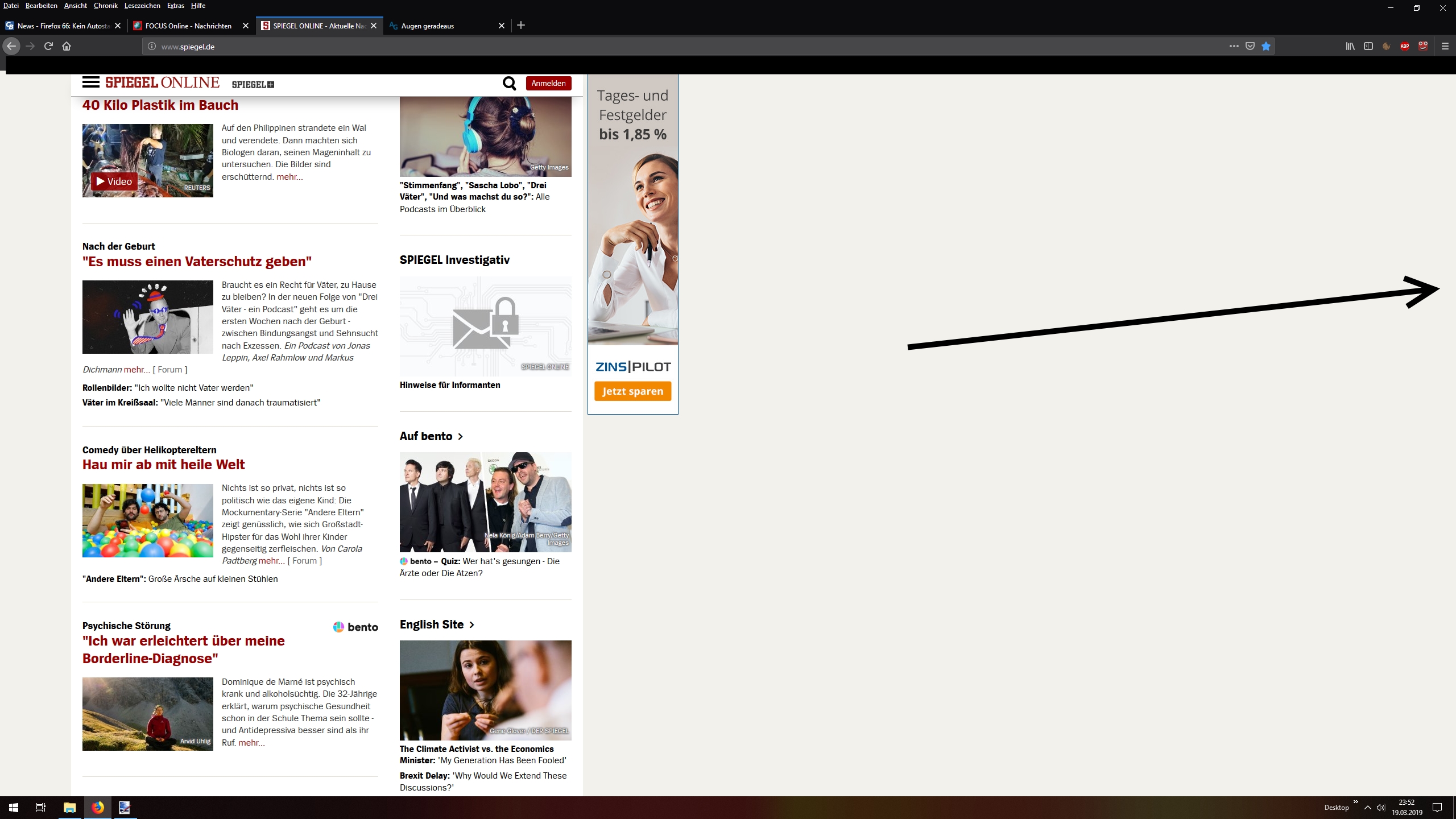Click the Jetzt sparen ad button
Screen dimensions: 1456x819
pyautogui.click(x=632, y=391)
